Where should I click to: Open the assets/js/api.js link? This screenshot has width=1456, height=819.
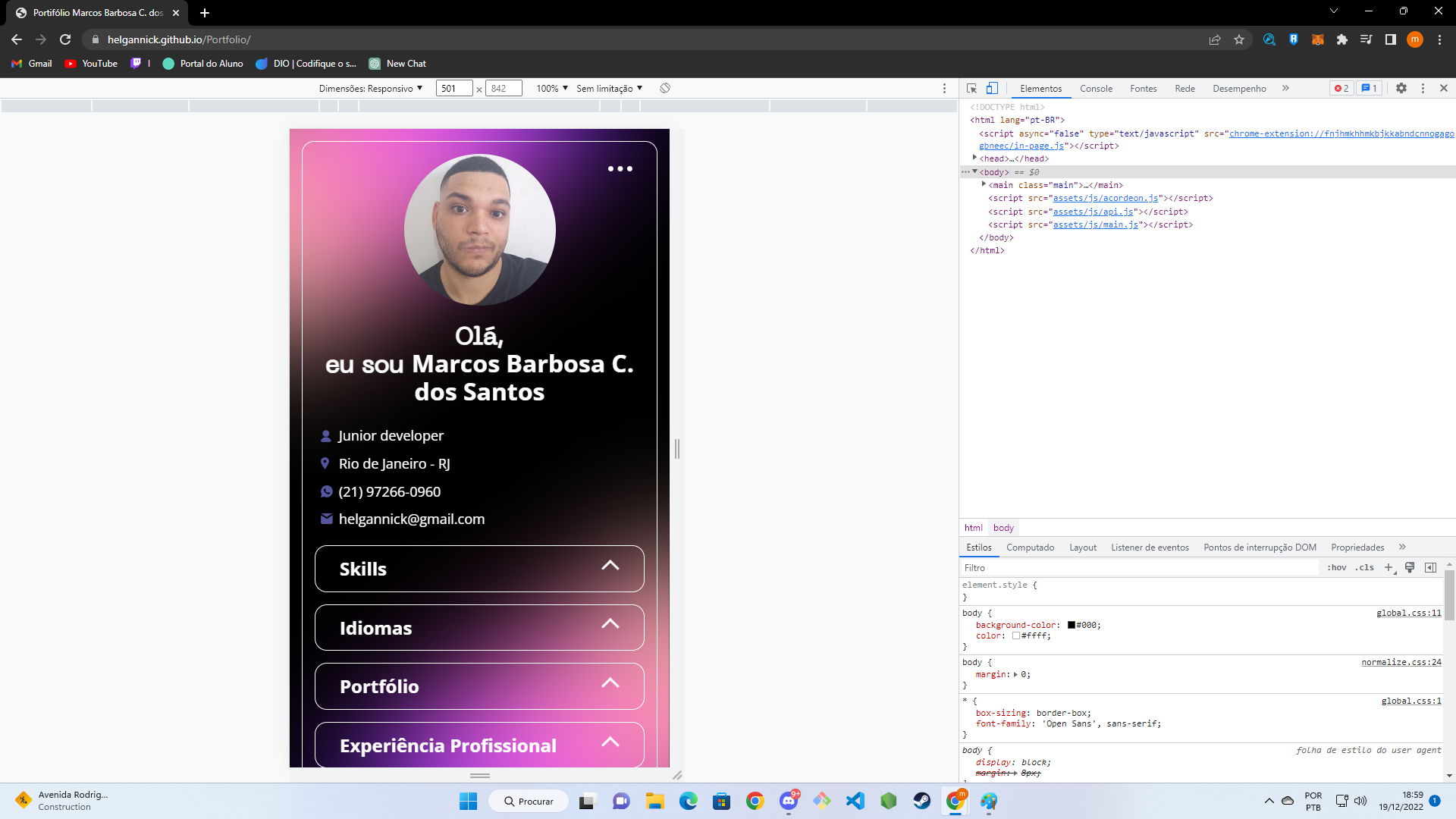click(x=1093, y=212)
